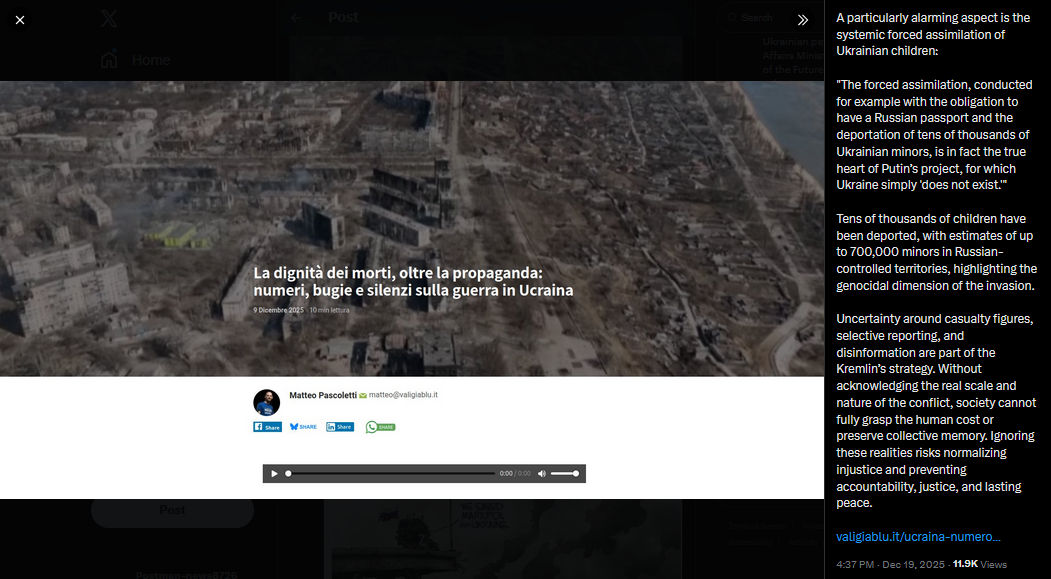Click the dimmed Search field
The height and width of the screenshot is (579, 1051).
pos(771,18)
